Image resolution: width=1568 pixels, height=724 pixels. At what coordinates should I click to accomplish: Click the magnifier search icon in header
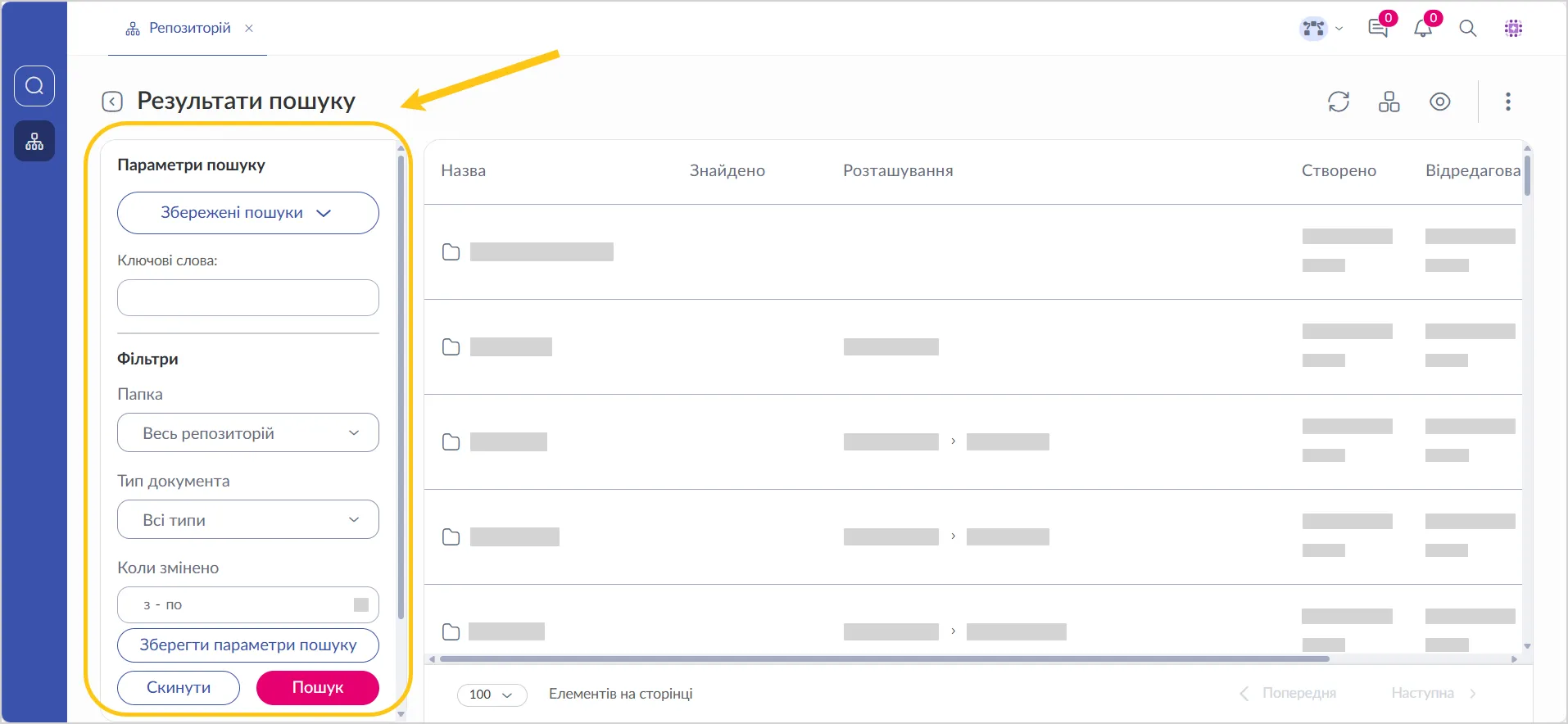click(x=1468, y=29)
